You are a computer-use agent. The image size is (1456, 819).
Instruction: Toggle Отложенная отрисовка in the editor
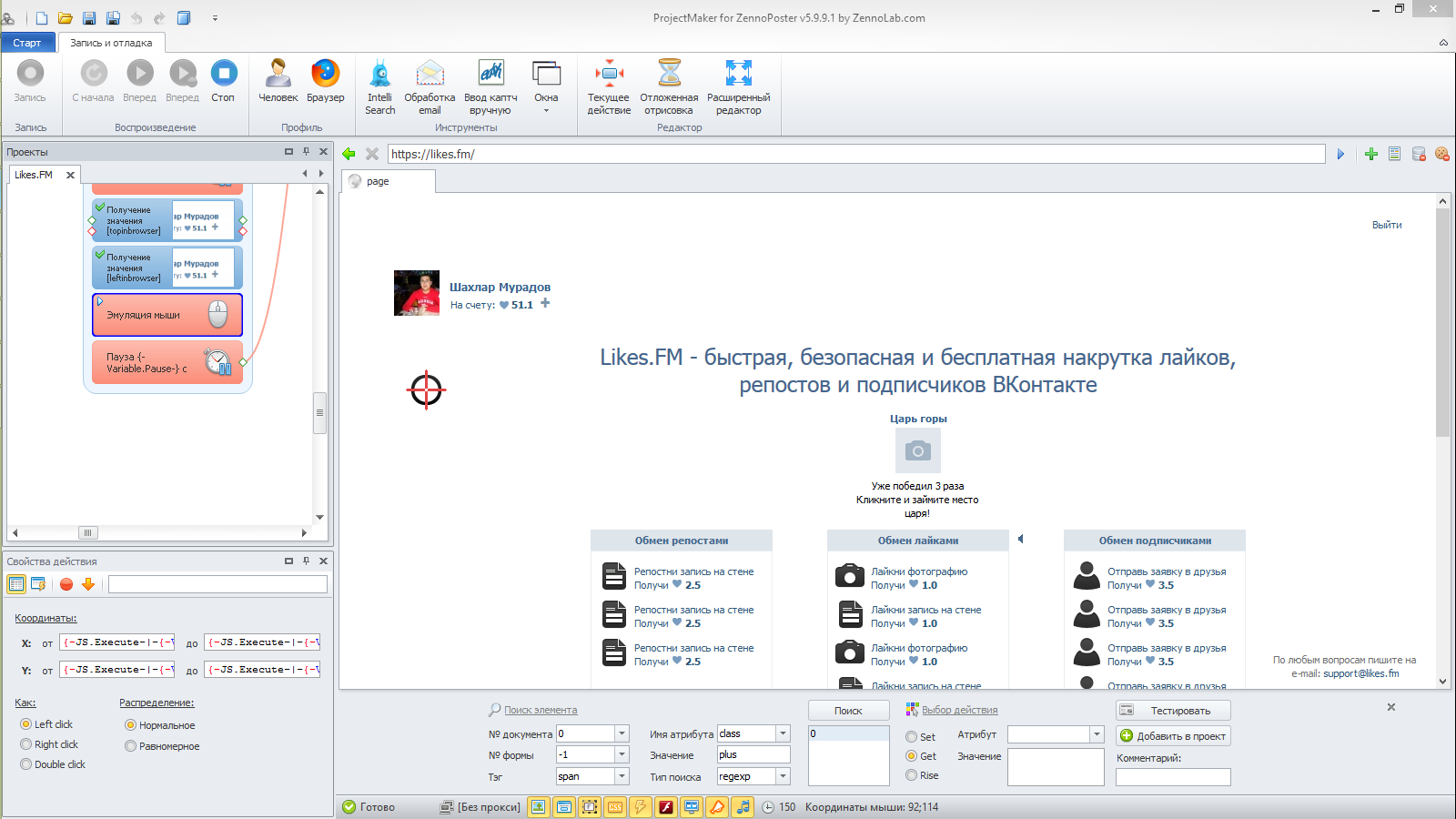[669, 87]
